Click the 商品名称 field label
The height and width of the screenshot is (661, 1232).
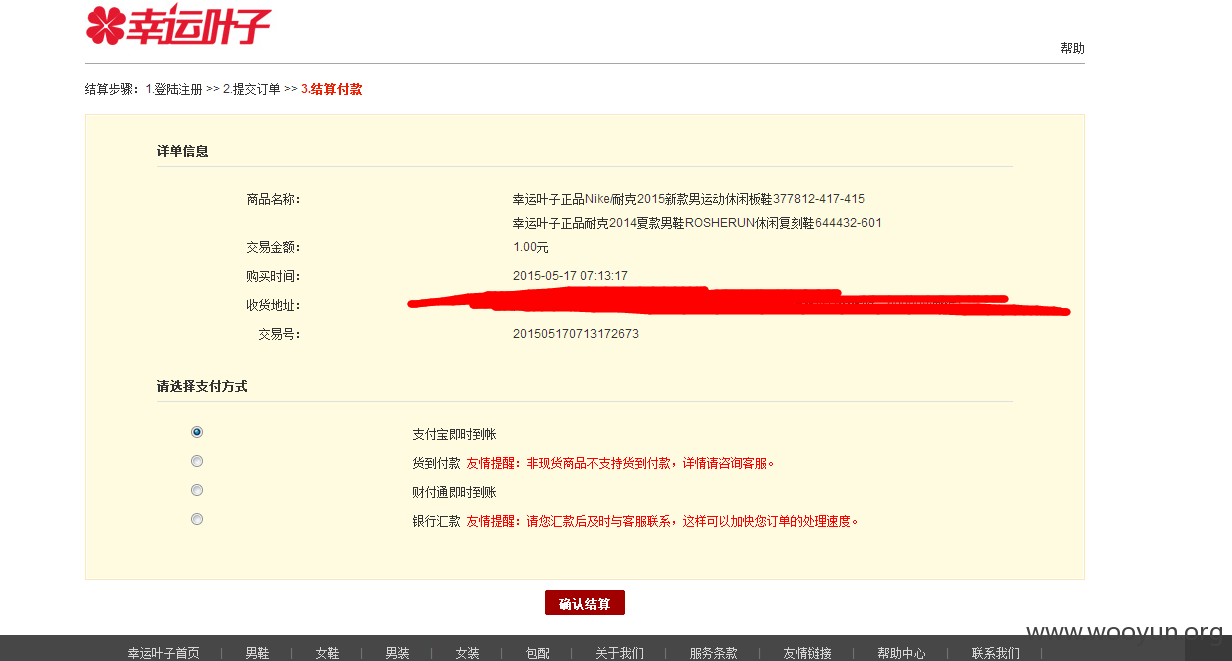pos(274,199)
